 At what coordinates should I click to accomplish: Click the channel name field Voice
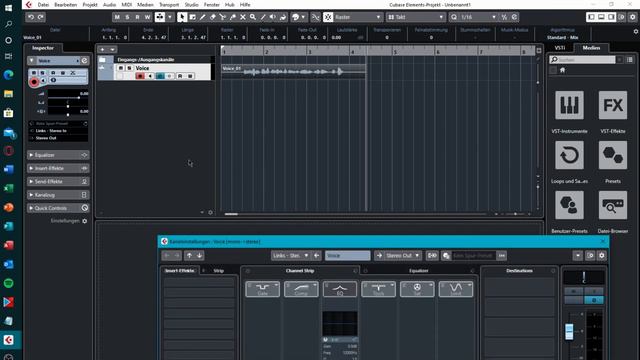pos(347,256)
